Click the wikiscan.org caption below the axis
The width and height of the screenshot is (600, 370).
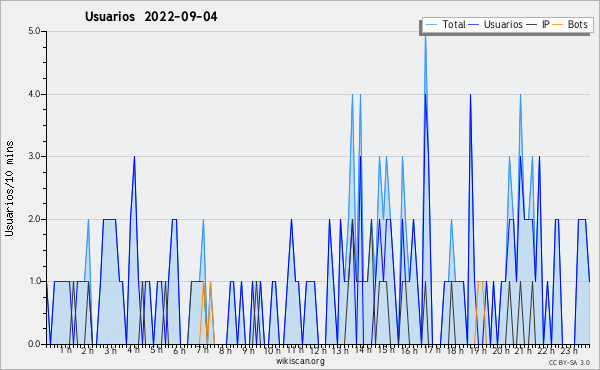tap(300, 361)
